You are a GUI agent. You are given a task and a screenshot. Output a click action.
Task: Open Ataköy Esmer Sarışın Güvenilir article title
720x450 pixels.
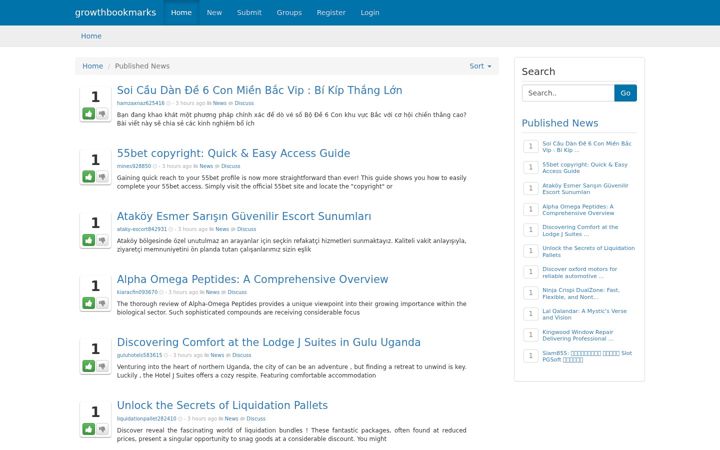[x=244, y=216]
